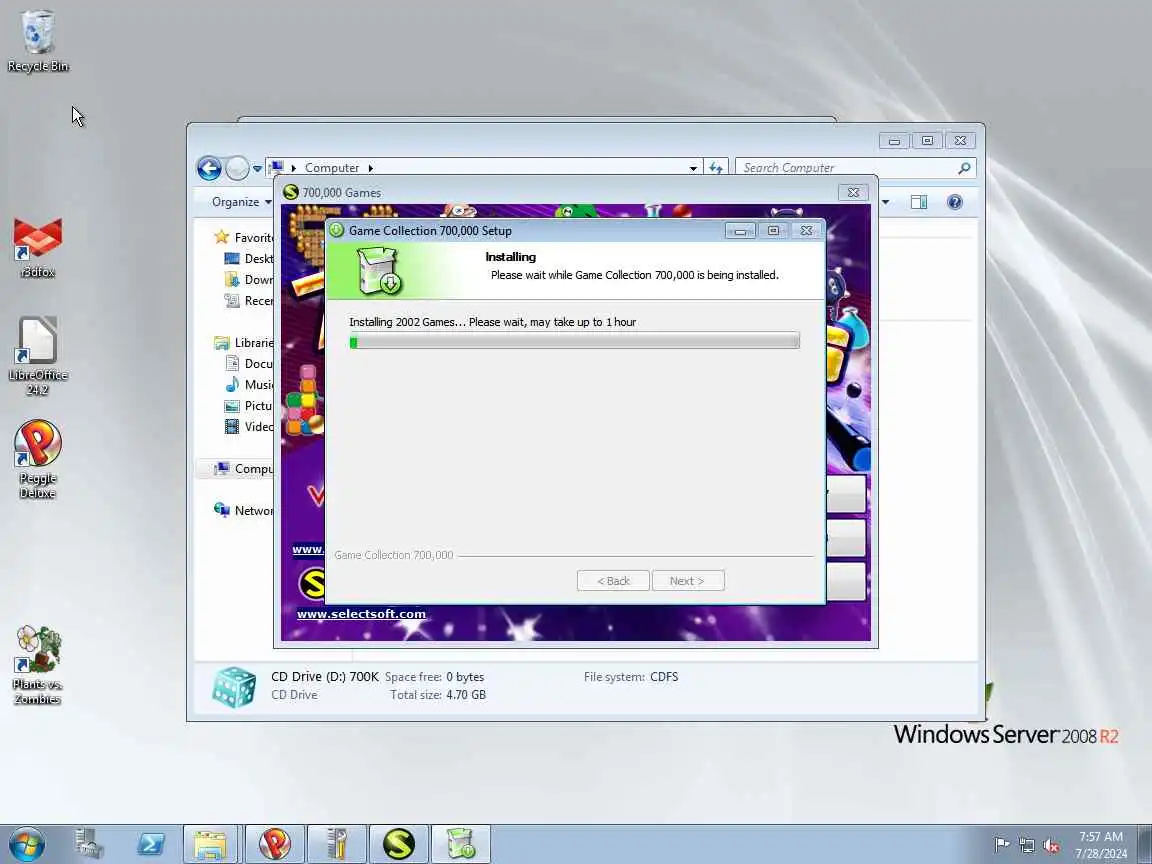Select Videos library in navigation pane
Viewport: 1152px width, 864px height.
coord(249,426)
